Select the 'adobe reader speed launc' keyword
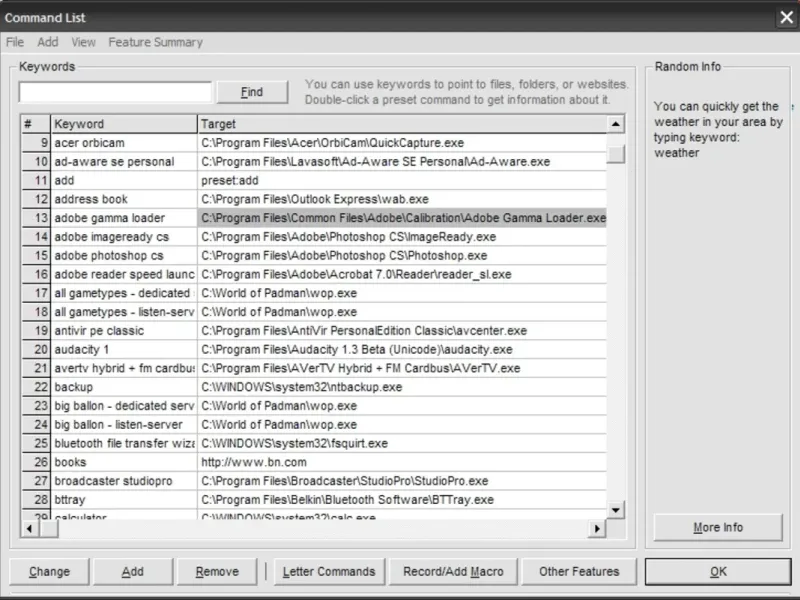800x600 pixels. (x=124, y=274)
